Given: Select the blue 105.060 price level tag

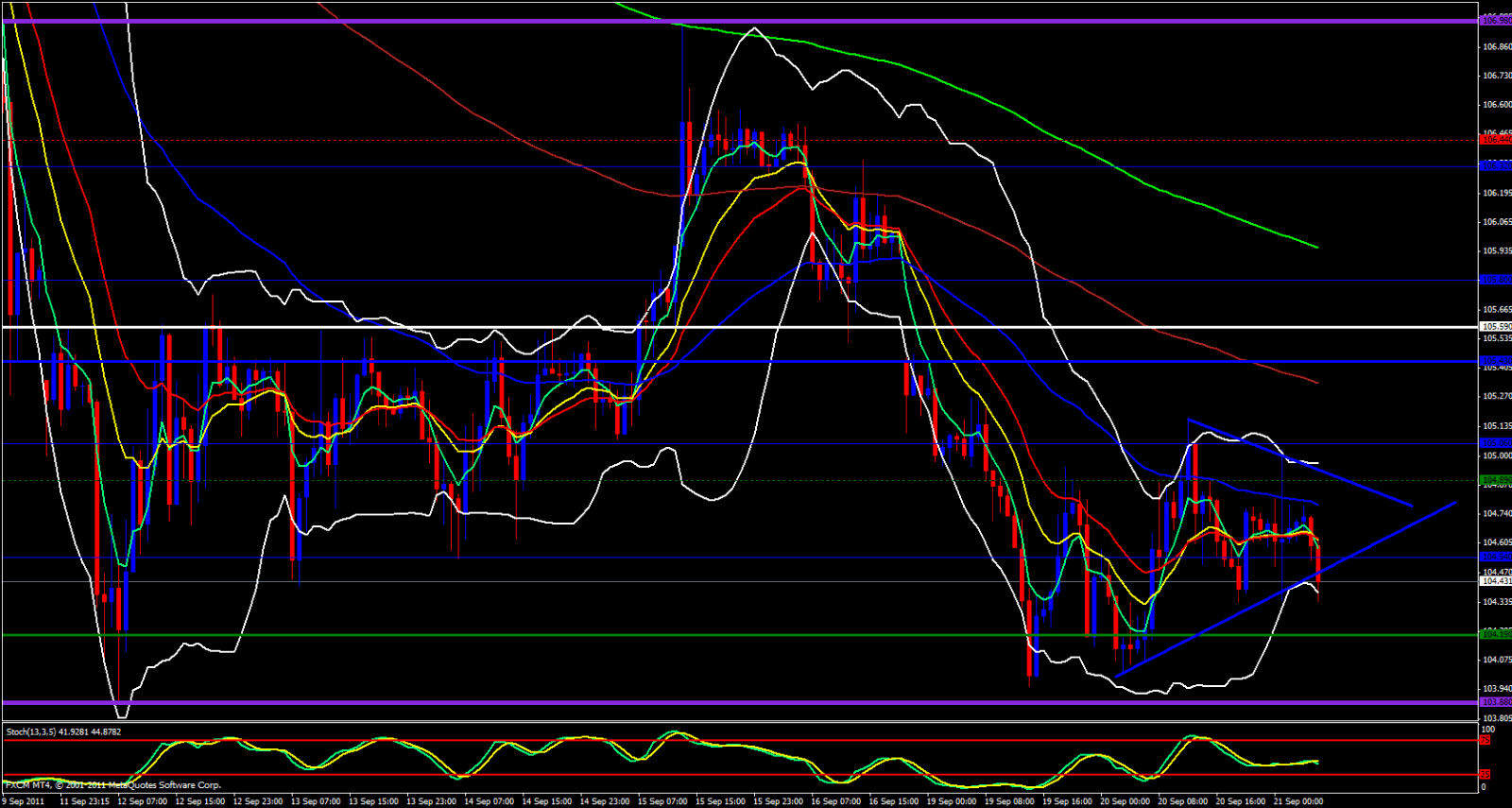Looking at the screenshot, I should (x=1495, y=442).
